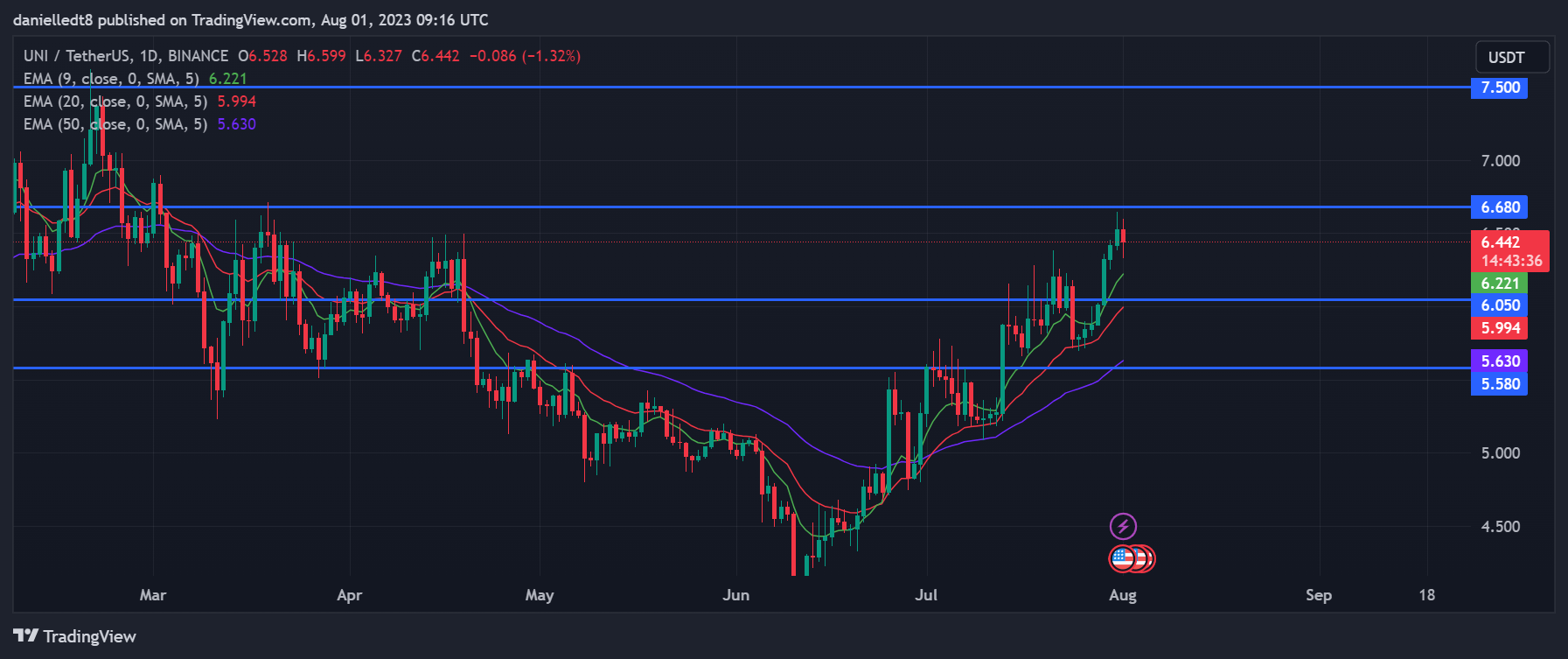Click the close price C6.442 value

tap(436, 56)
